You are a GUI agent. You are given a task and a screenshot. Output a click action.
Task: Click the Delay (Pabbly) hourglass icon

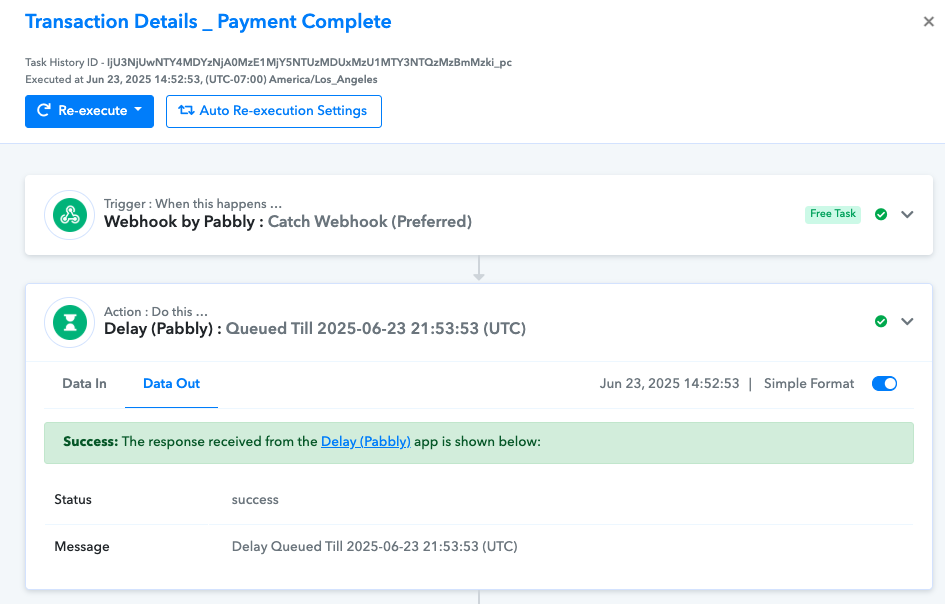coord(70,322)
